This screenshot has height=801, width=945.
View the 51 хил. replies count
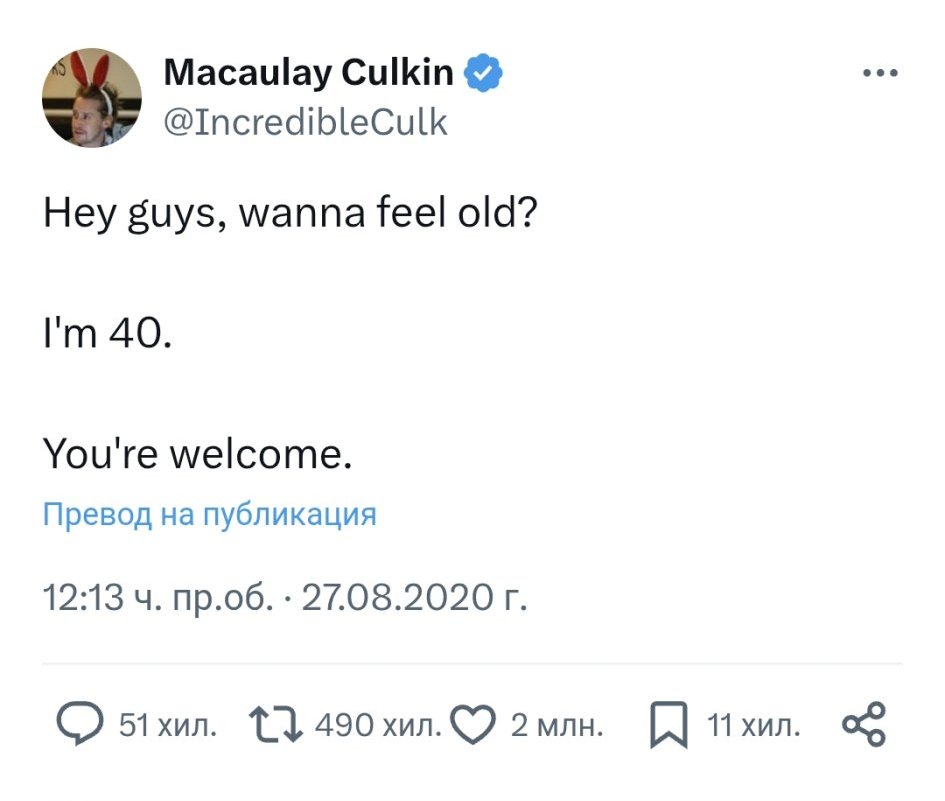tap(167, 725)
